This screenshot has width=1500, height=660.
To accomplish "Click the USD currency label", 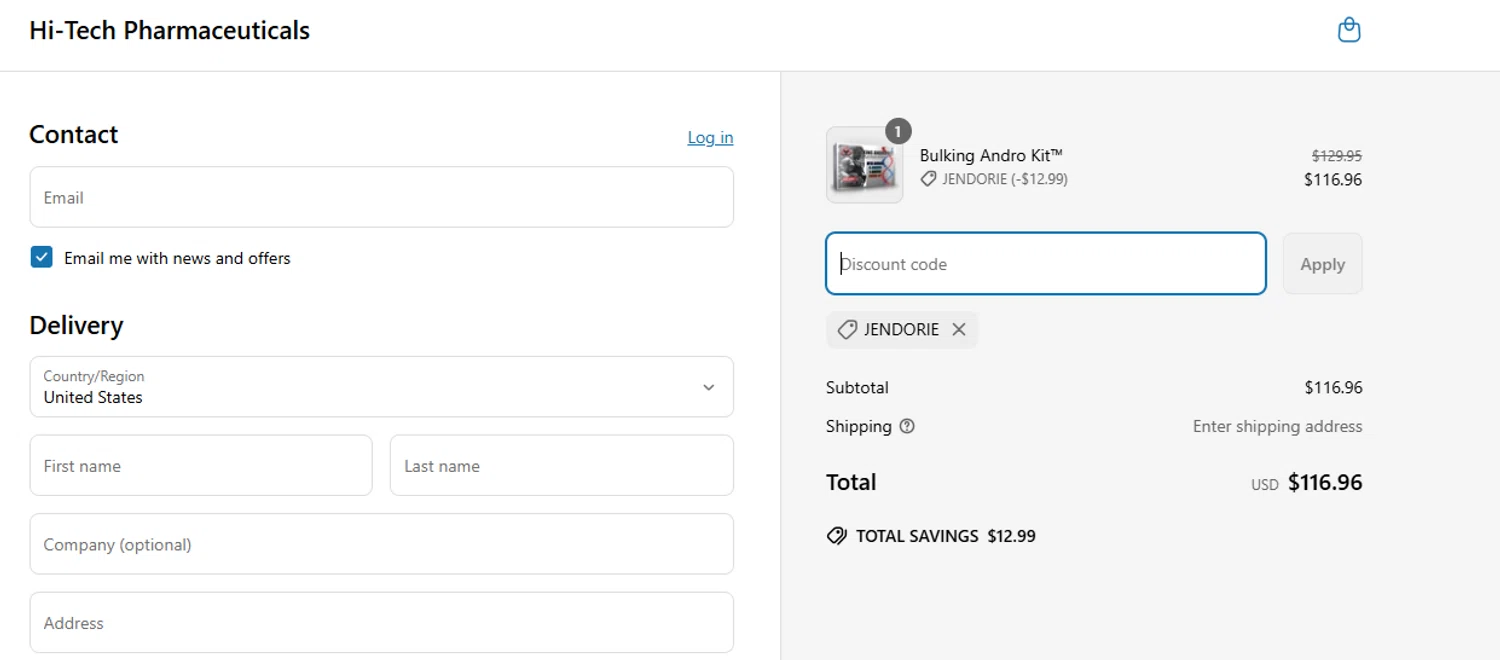I will coord(1265,484).
